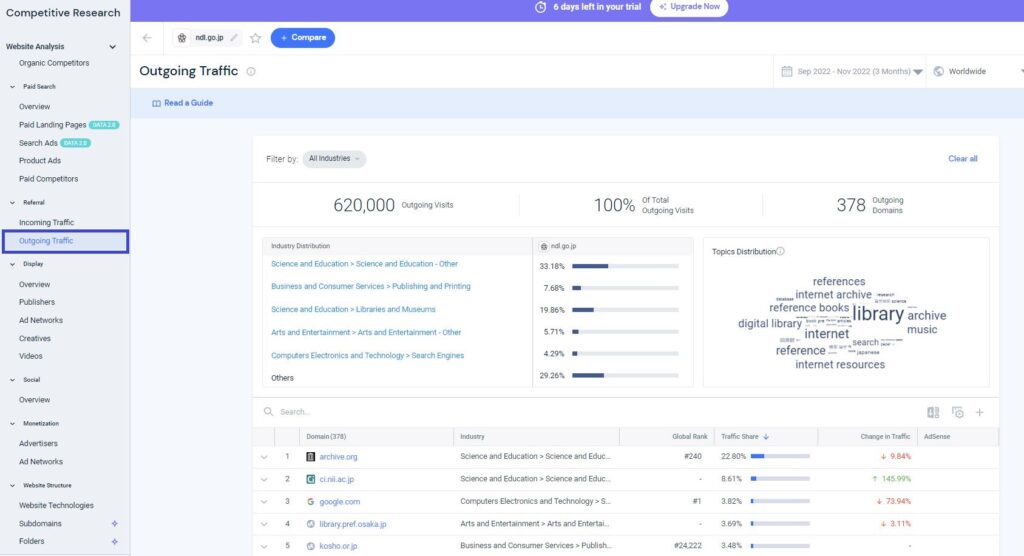This screenshot has width=1024, height=556.
Task: Click the Change in Traffic column header
Action: (885, 436)
